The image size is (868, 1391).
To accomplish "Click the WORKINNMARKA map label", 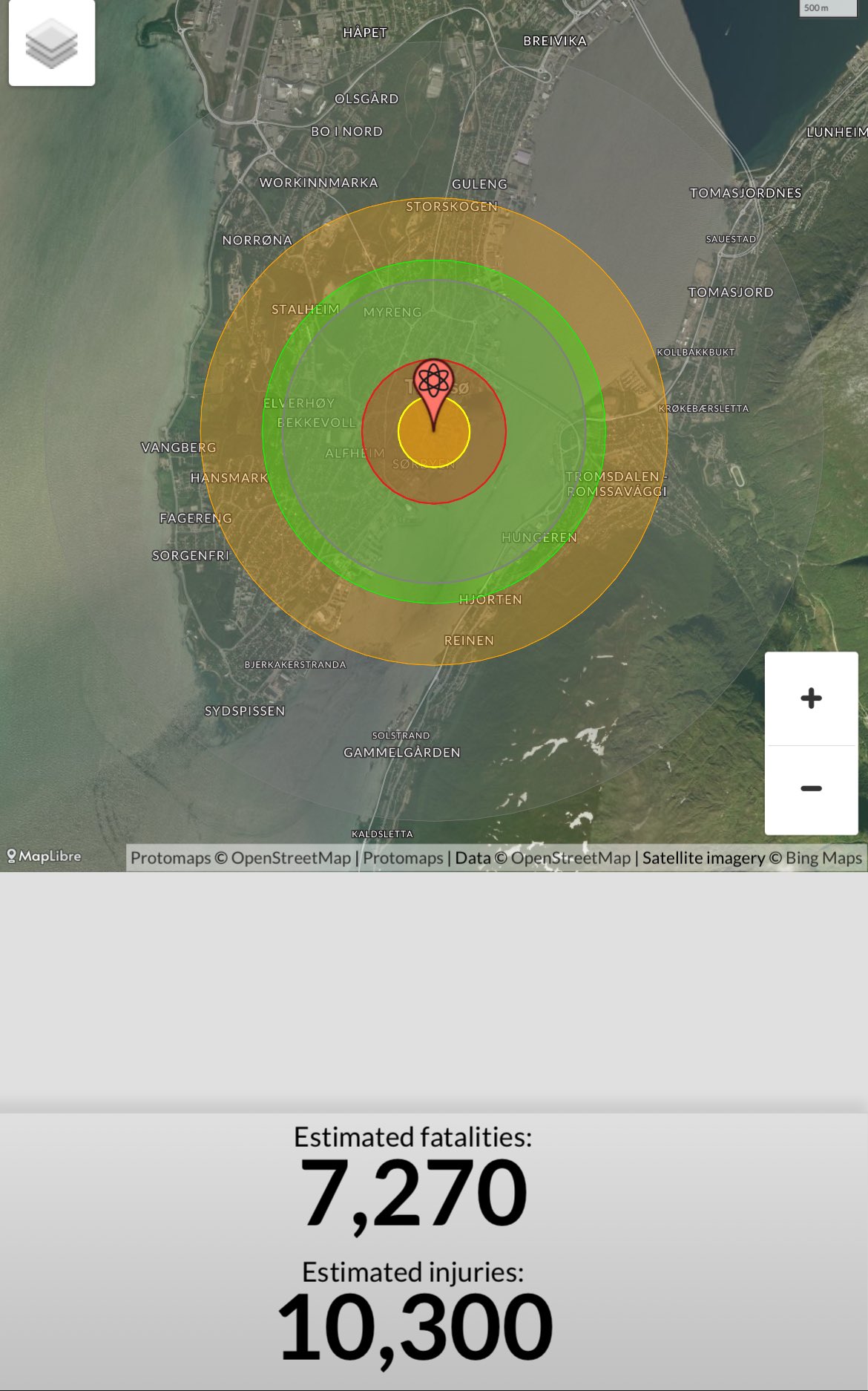I will [318, 183].
